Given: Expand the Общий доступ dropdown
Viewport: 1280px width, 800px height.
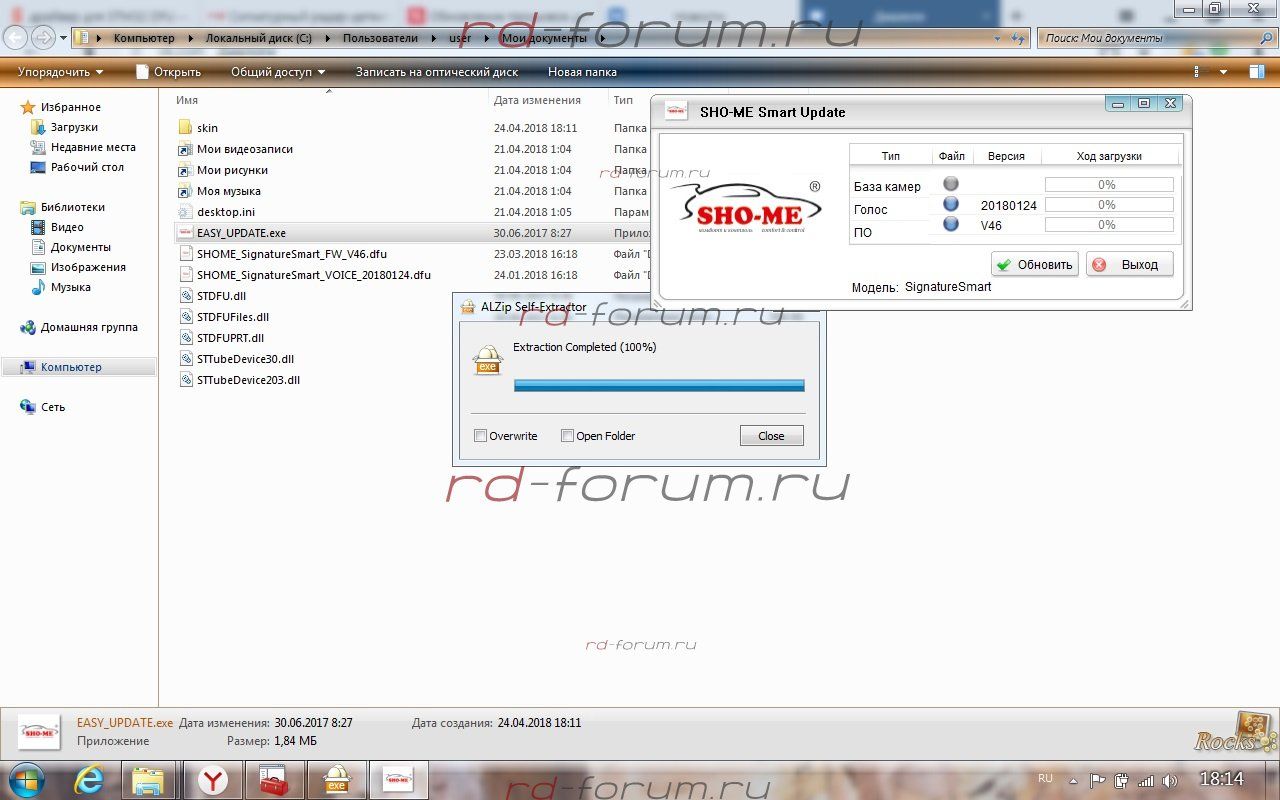Looking at the screenshot, I should tap(278, 72).
